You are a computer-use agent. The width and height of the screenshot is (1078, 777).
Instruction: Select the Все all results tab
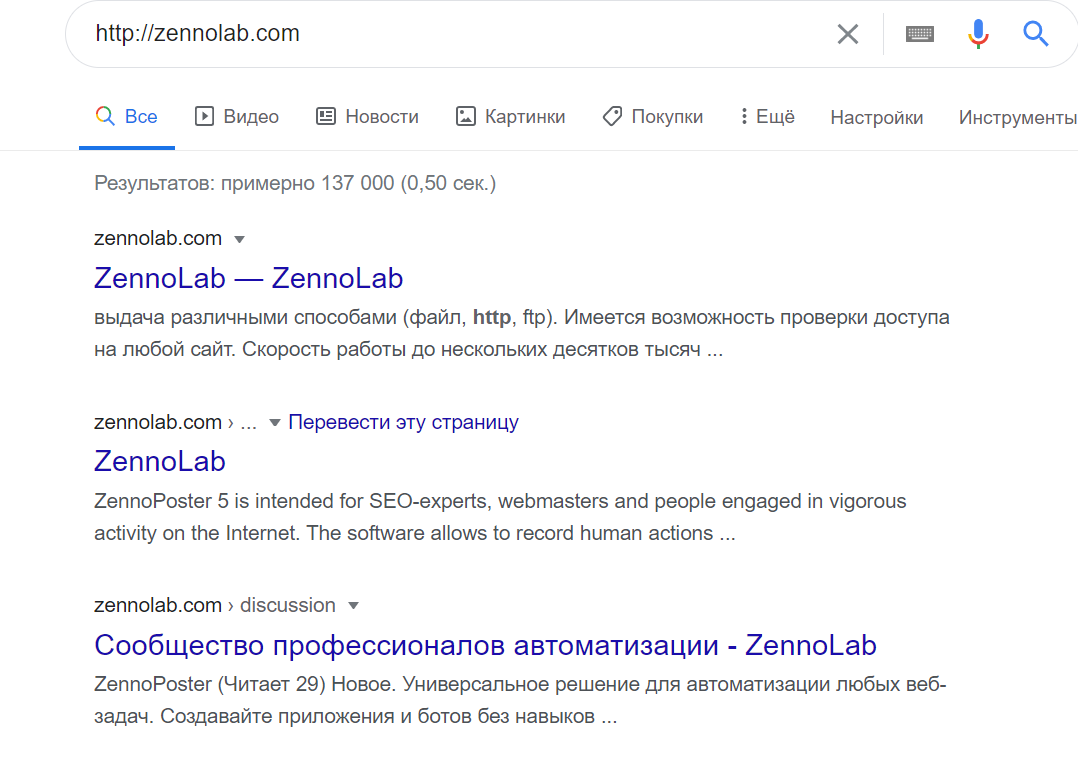(126, 116)
